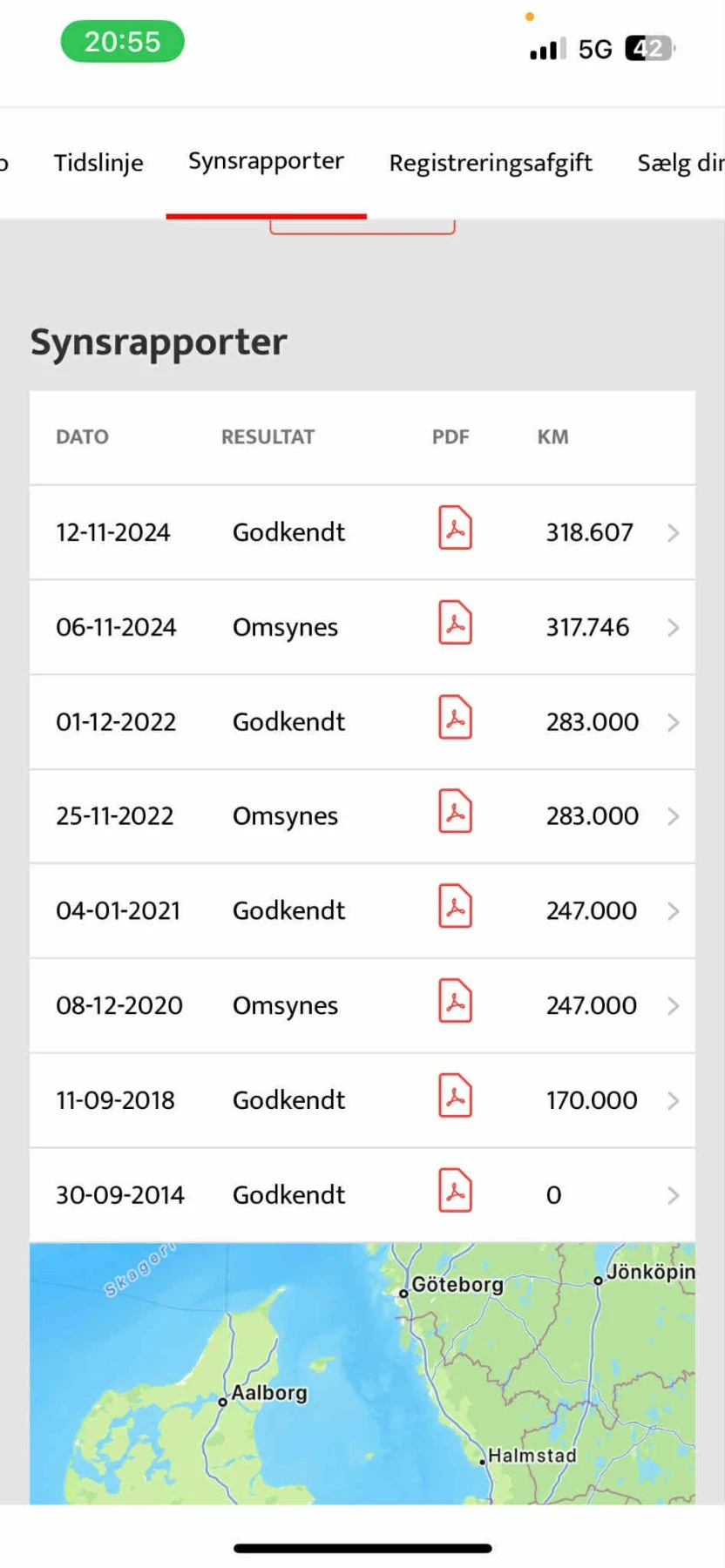Tap Godkendt result for 01-12-2022
Image resolution: width=725 pixels, height=1568 pixels.
pyautogui.click(x=288, y=722)
